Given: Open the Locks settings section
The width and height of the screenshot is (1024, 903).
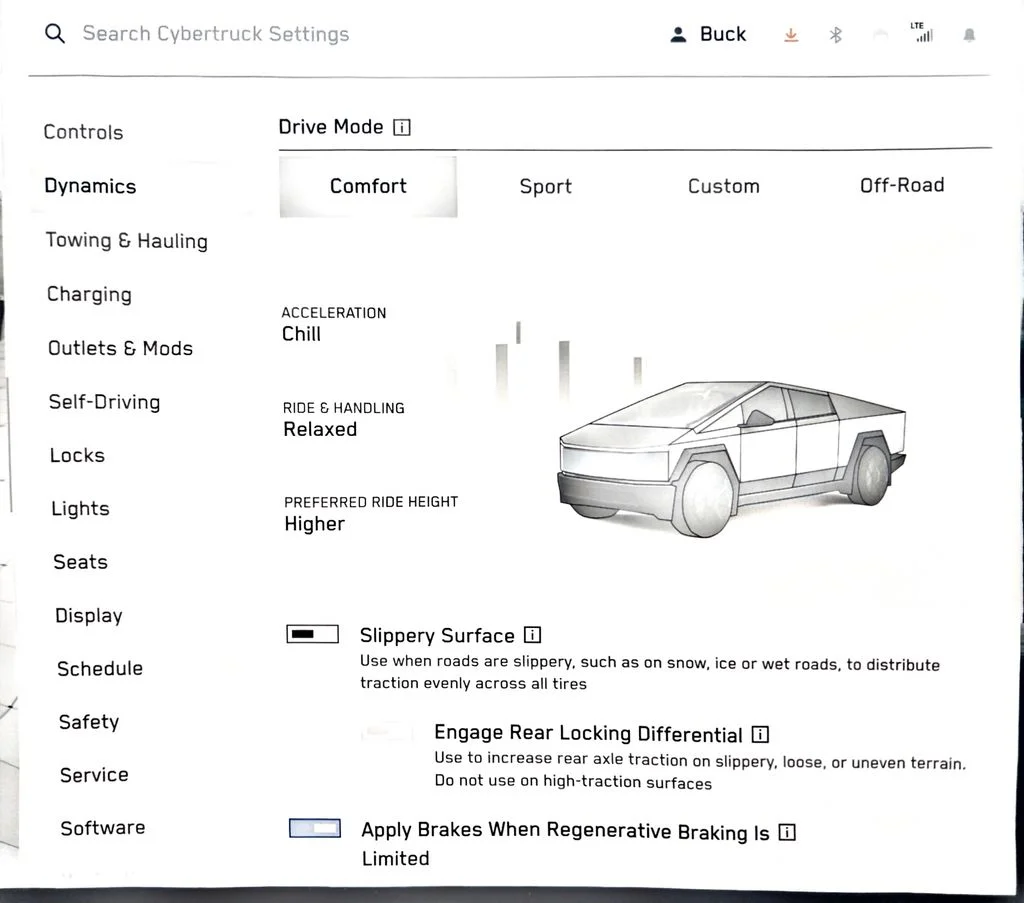Looking at the screenshot, I should (x=77, y=455).
